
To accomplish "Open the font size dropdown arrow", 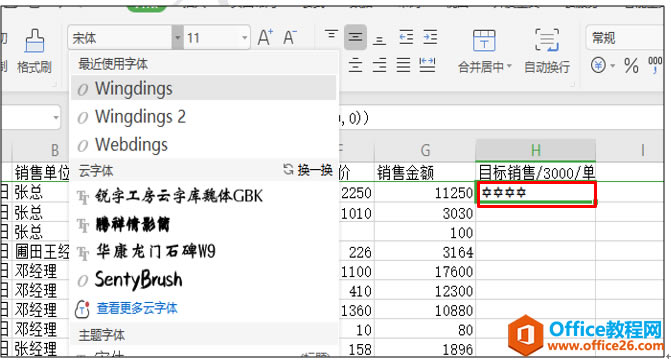I will (244, 38).
